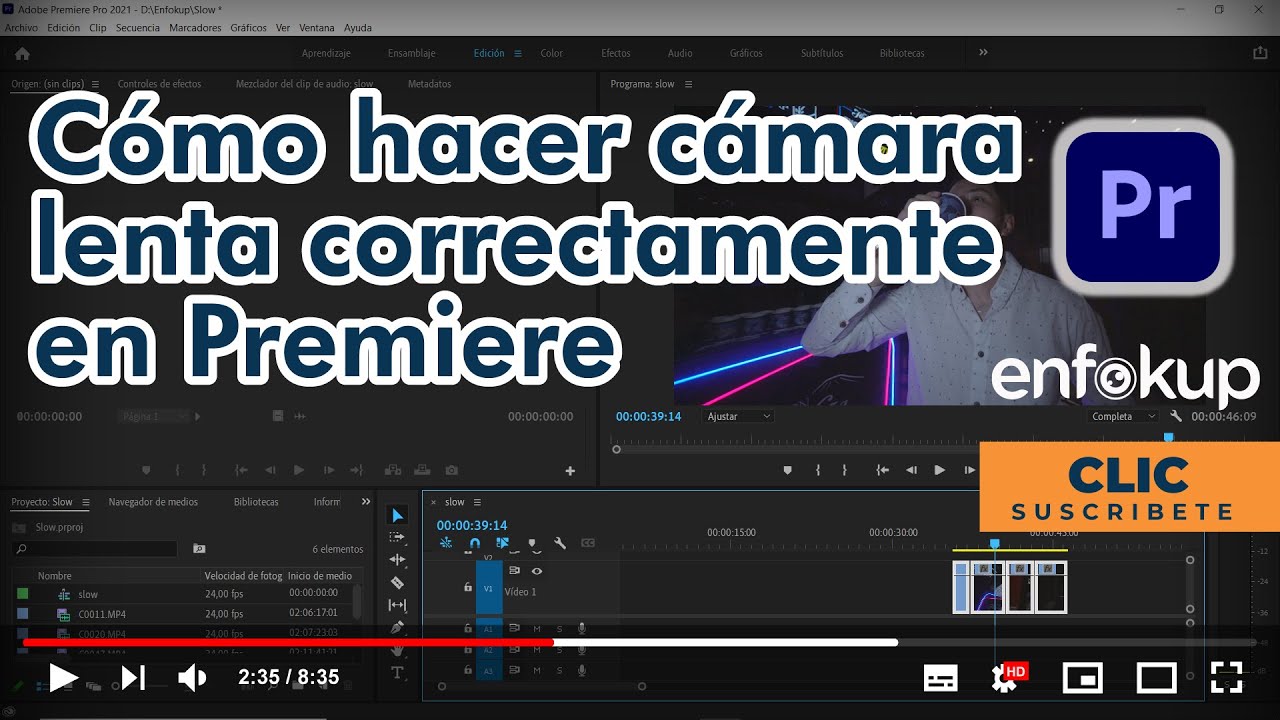Viewport: 1280px width, 720px height.
Task: Open the Marcadores menu
Action: click(195, 28)
